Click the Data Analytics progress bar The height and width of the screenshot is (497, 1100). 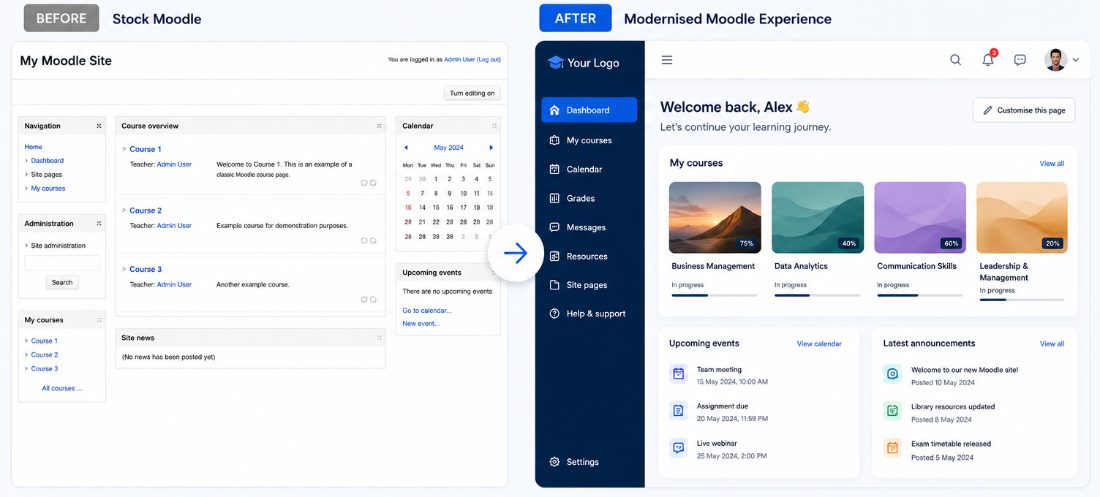pyautogui.click(x=817, y=296)
